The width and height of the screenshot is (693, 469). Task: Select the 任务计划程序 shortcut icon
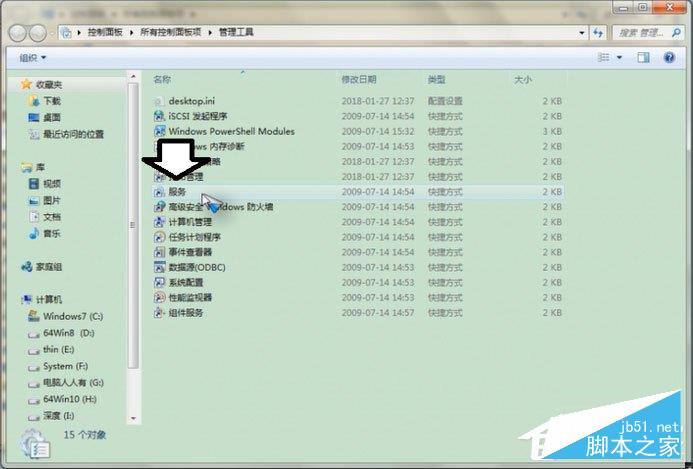[159, 237]
